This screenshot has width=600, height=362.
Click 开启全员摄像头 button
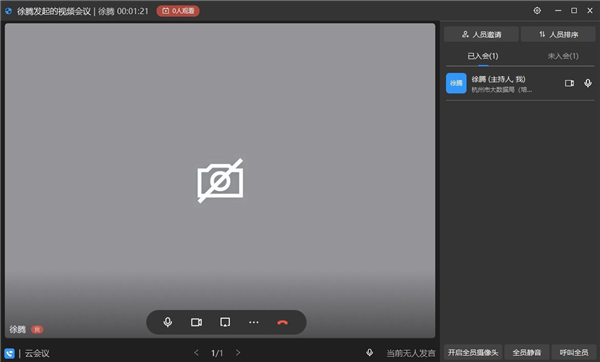click(473, 352)
